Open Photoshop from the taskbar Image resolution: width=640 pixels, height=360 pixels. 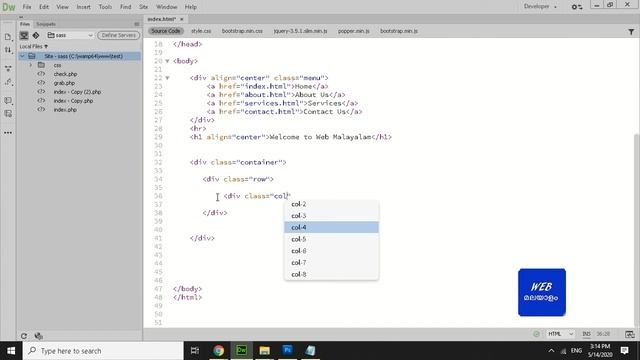287,350
